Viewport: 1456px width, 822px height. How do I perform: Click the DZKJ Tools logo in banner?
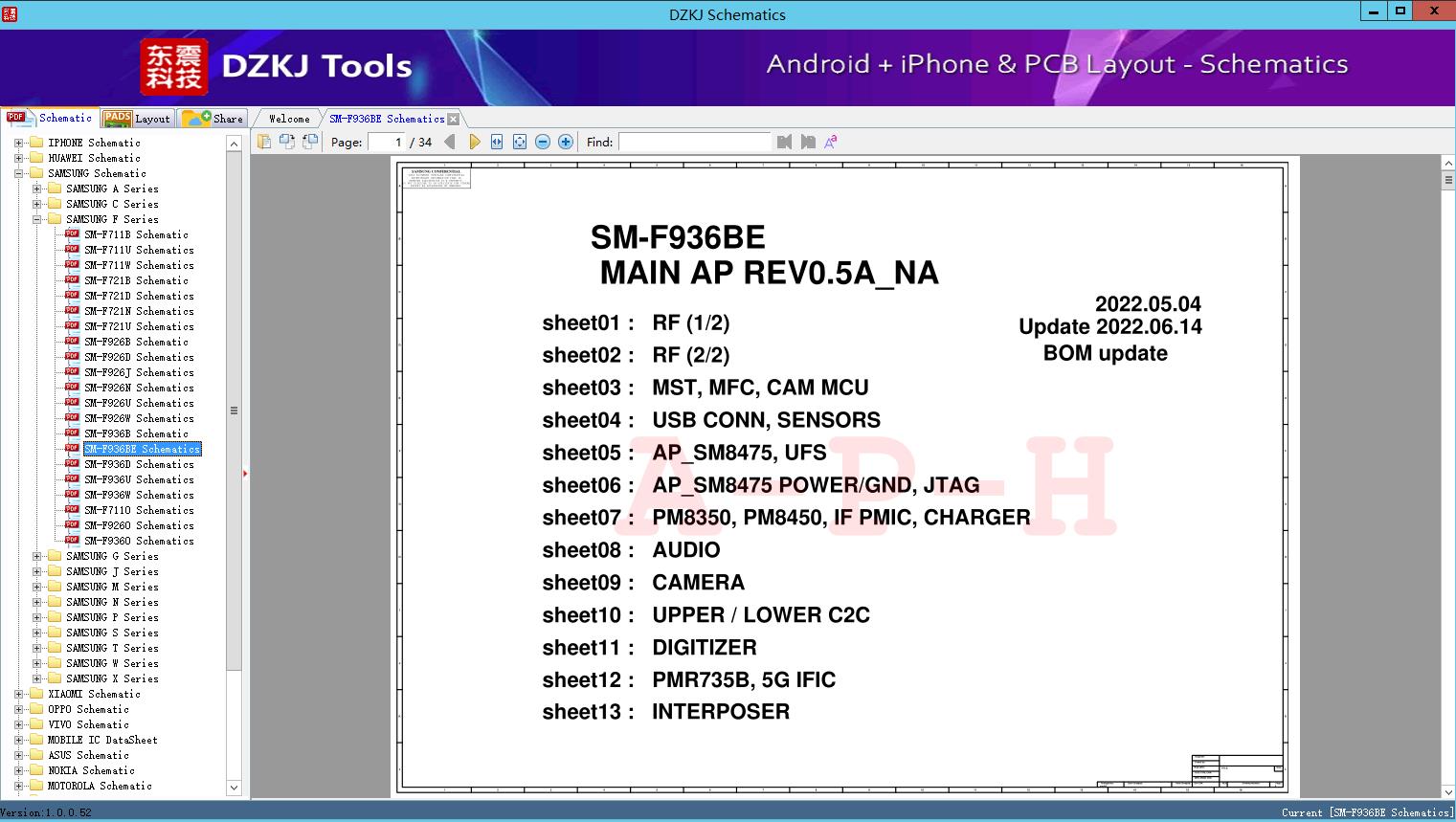click(x=276, y=66)
